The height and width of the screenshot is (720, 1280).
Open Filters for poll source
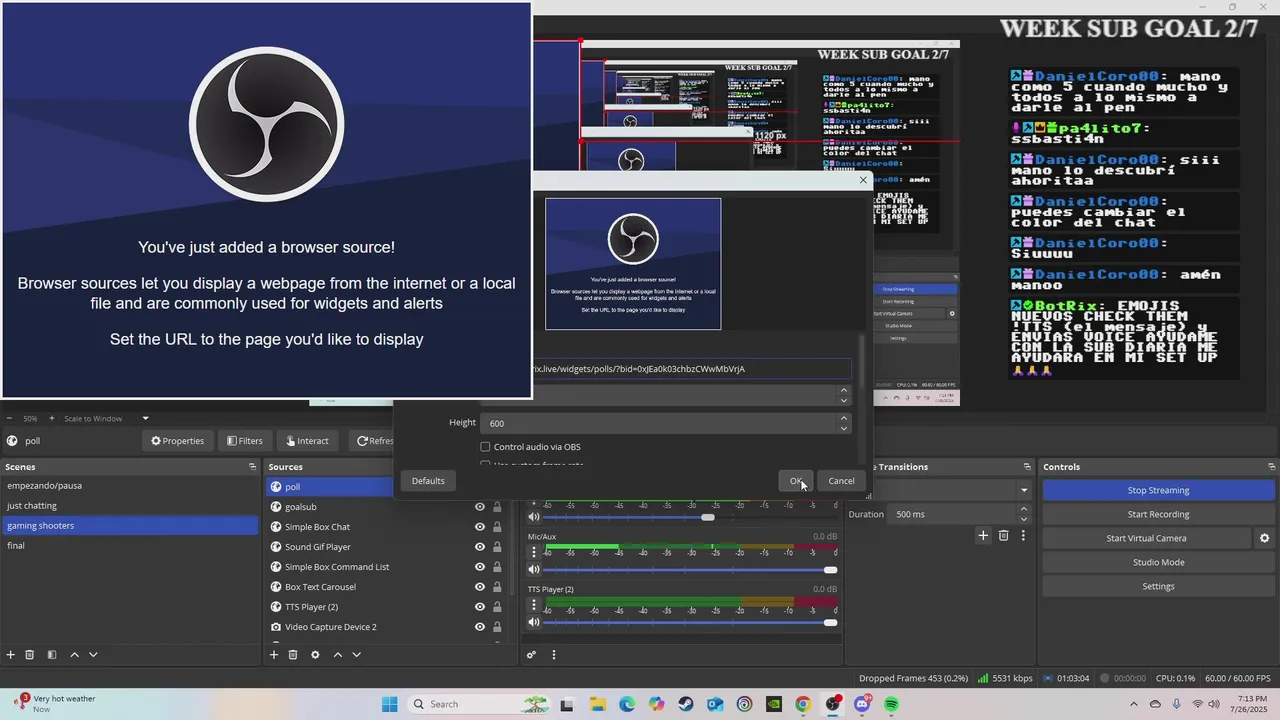coord(245,441)
